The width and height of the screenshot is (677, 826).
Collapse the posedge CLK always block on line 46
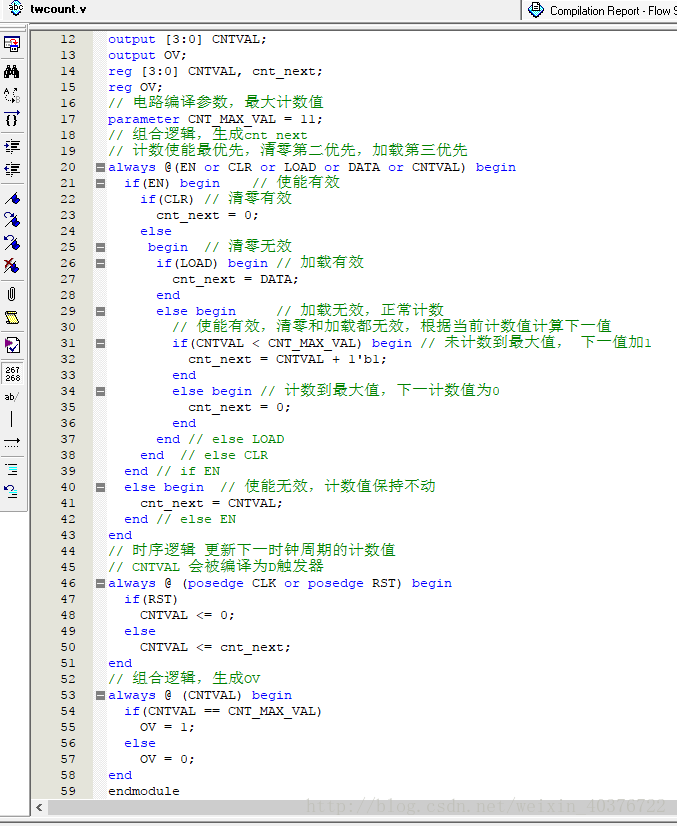tap(100, 583)
